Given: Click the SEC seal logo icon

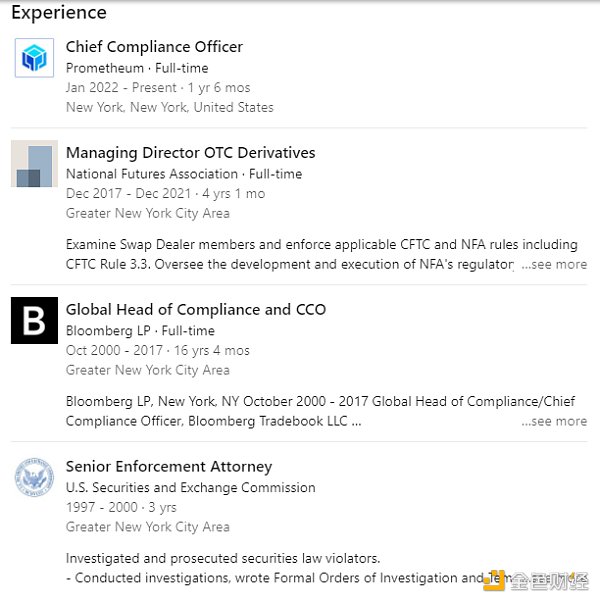Looking at the screenshot, I should pos(34,477).
